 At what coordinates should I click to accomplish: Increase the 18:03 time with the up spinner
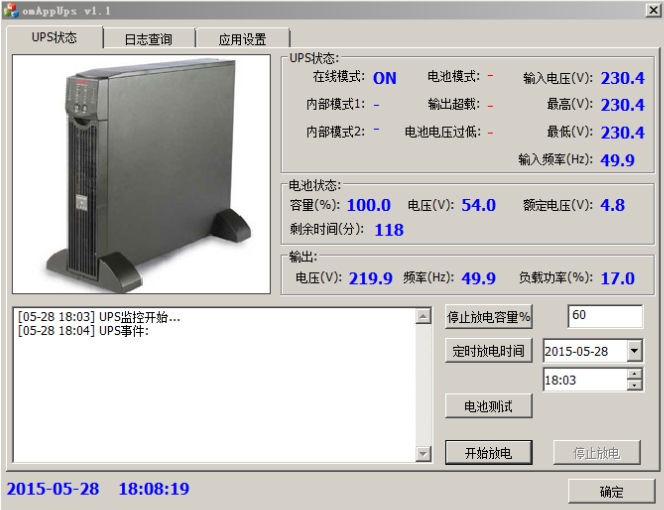[635, 375]
